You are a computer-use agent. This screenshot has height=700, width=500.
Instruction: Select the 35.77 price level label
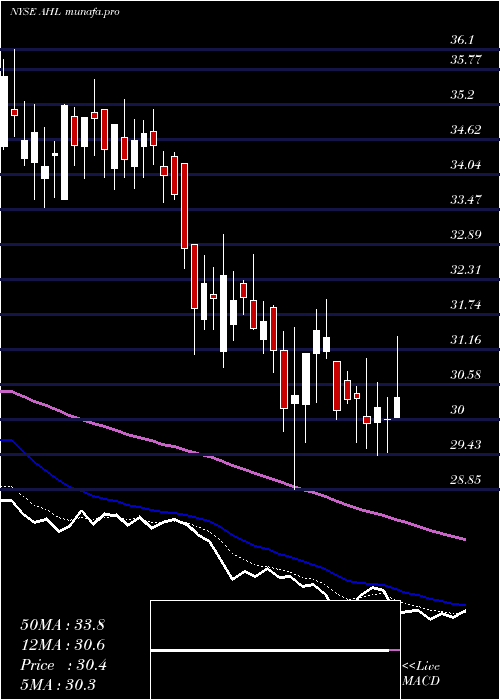click(466, 60)
